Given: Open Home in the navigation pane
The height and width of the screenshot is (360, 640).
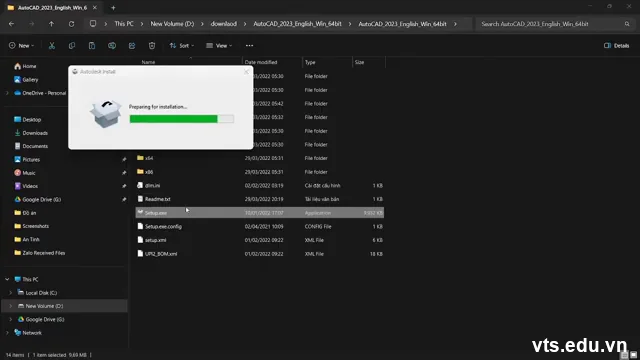Looking at the screenshot, I should [25, 66].
